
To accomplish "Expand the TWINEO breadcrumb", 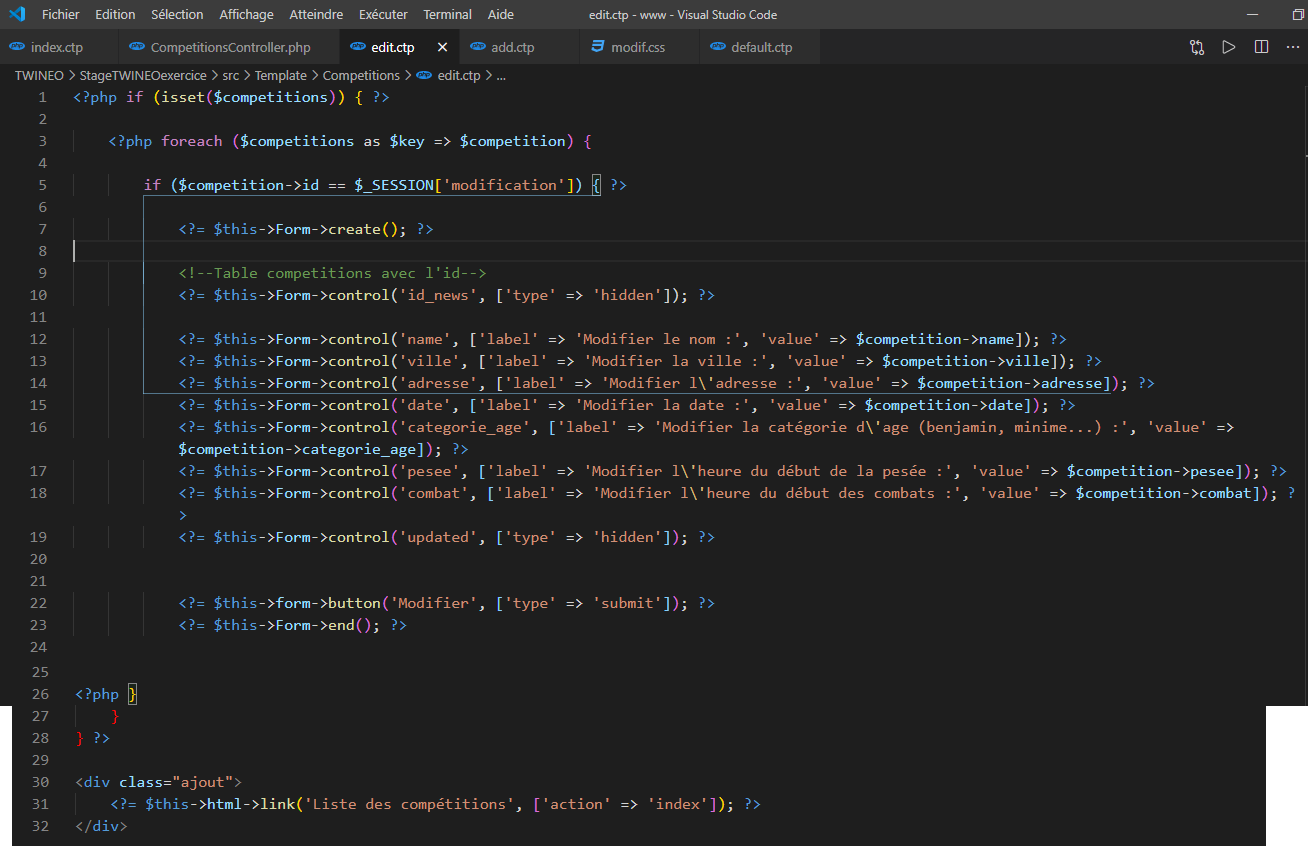I will (39, 75).
